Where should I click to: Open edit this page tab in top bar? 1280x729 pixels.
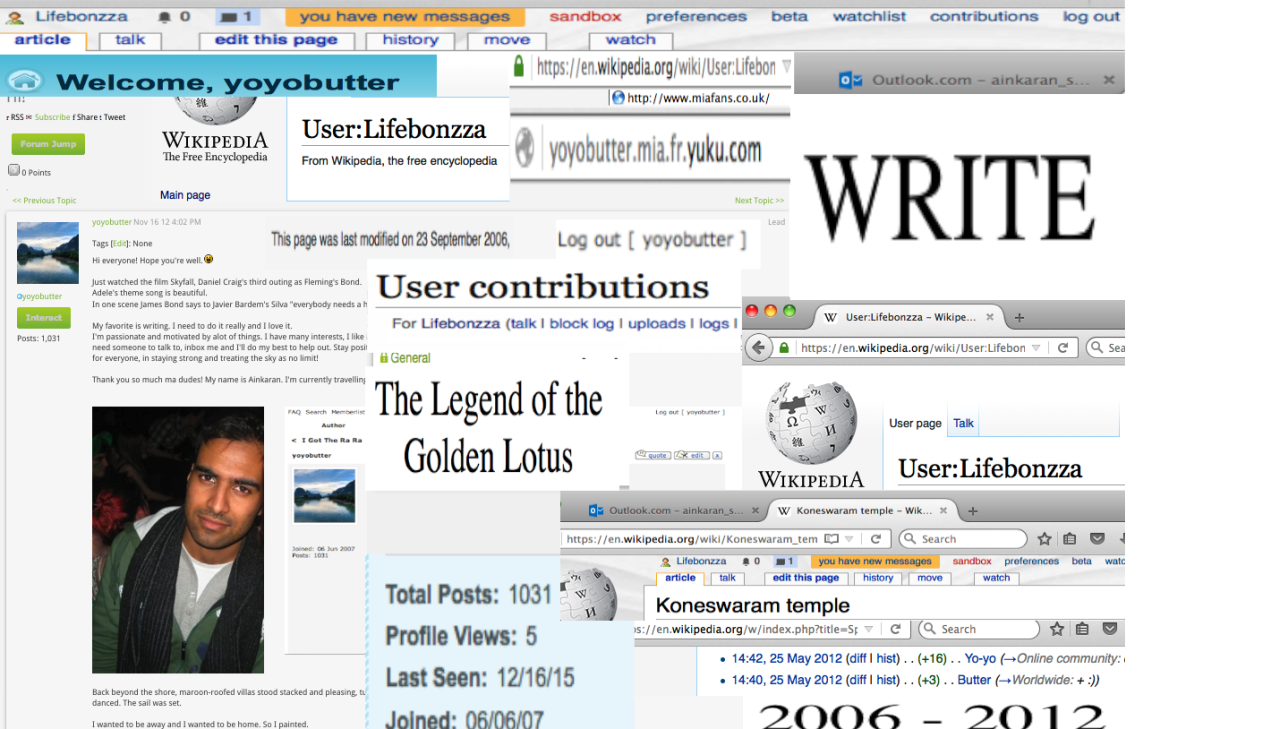276,41
